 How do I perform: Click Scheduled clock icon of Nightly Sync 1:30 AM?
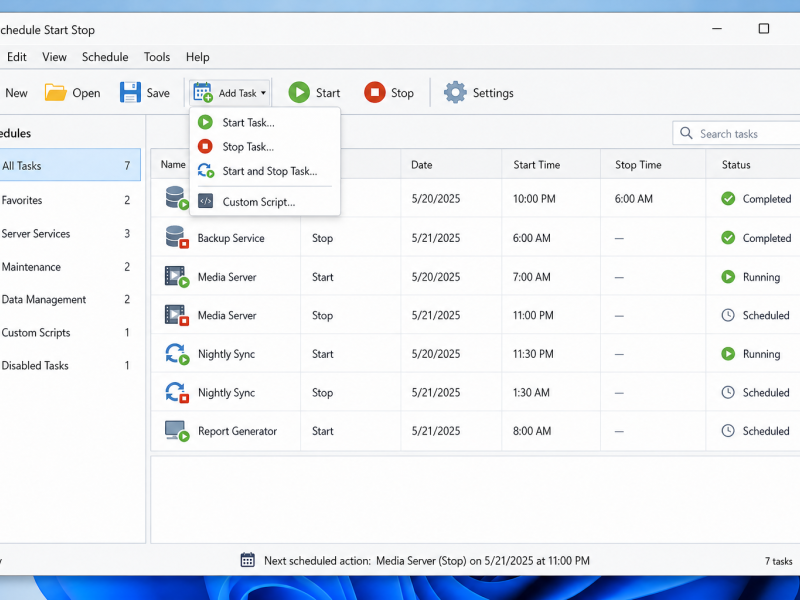728,392
